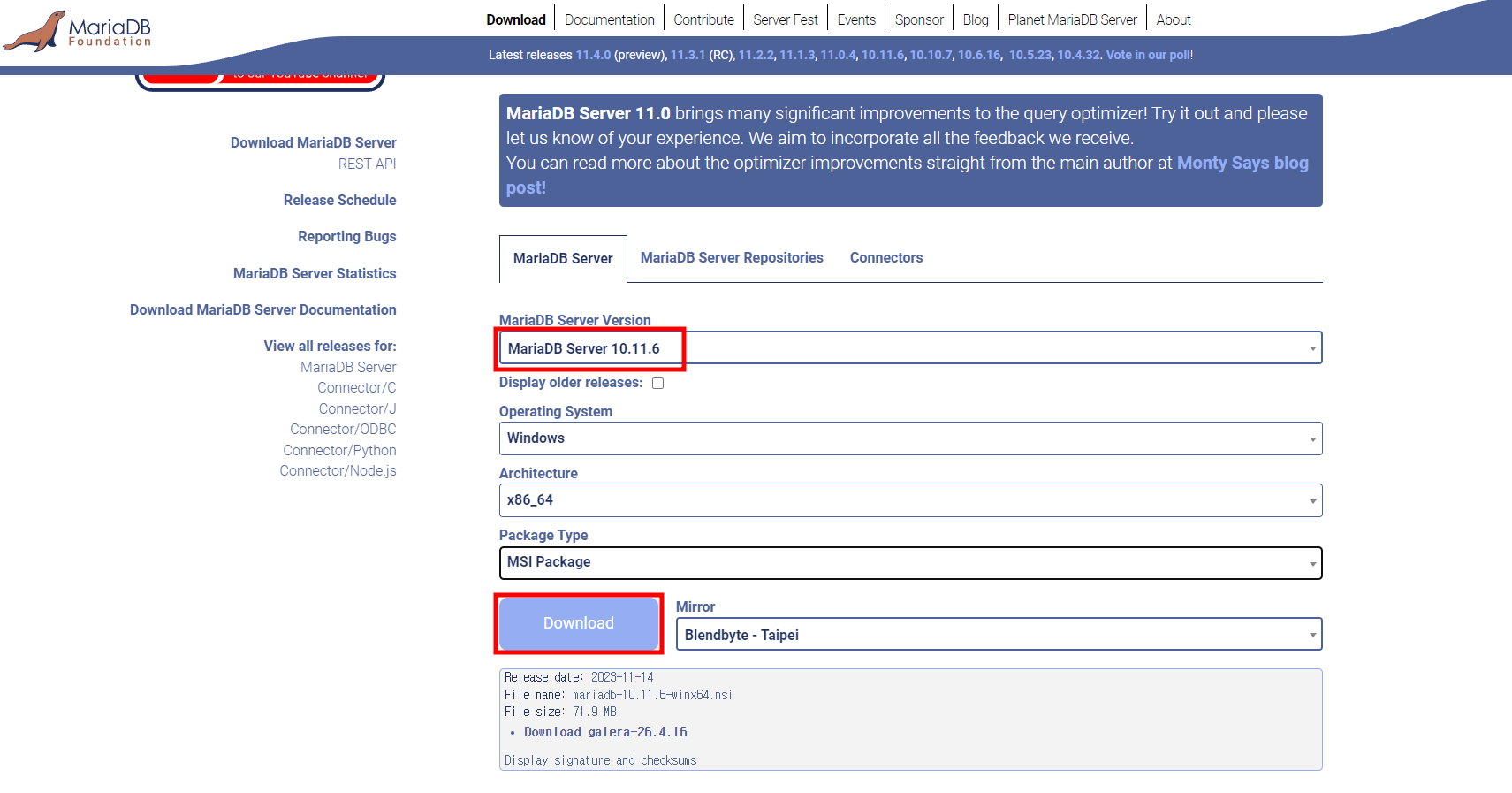Click the 10.10.7 release link

pyautogui.click(x=931, y=55)
